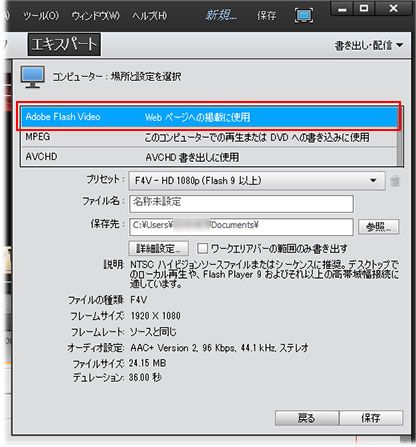This screenshot has height=447, width=416.
Task: Open the ヘルプ menu
Action: pos(150,16)
